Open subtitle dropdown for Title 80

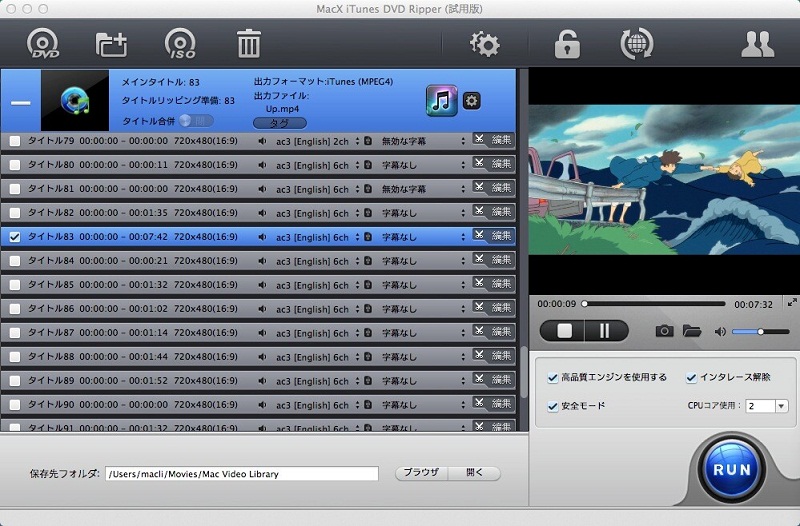(463, 165)
